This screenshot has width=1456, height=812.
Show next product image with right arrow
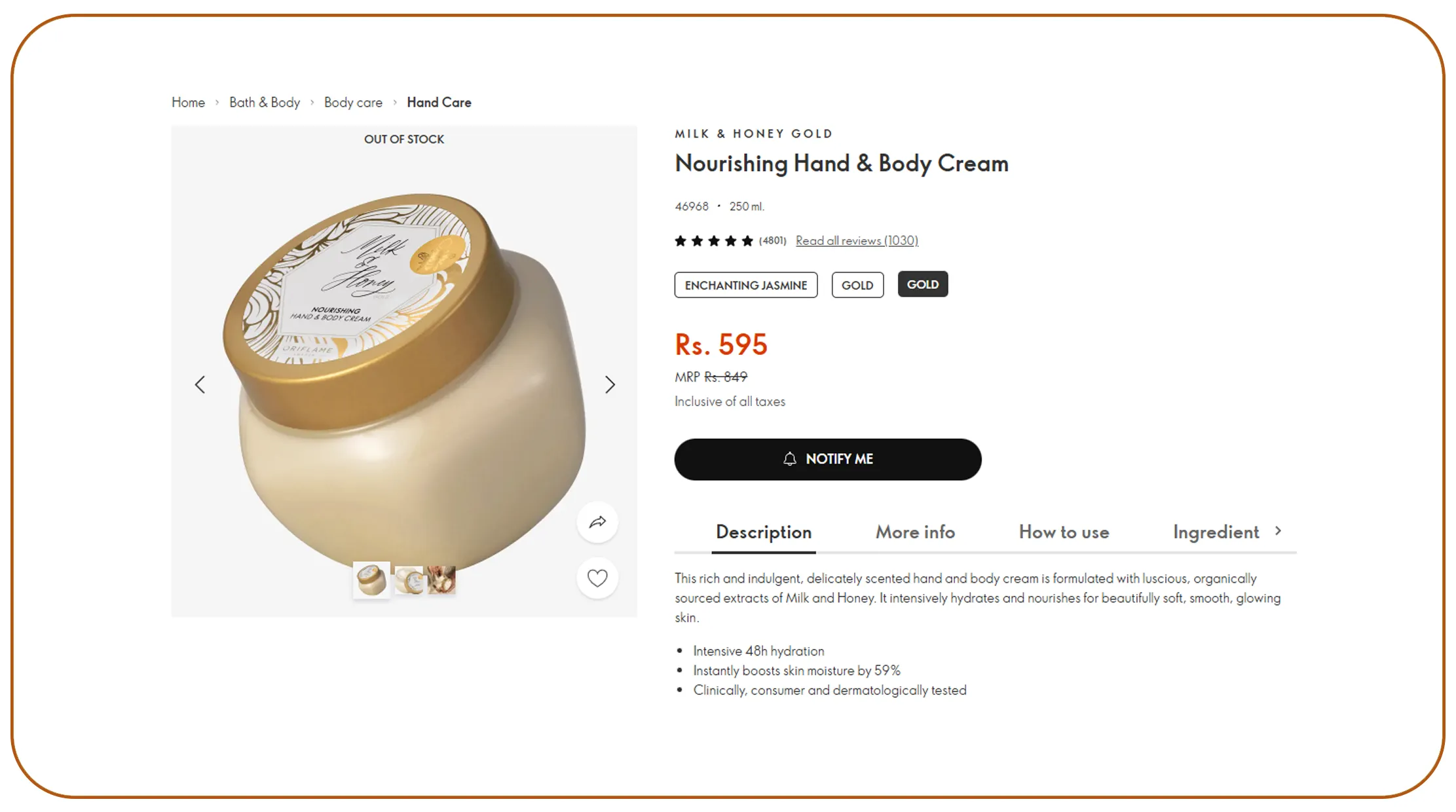pos(610,384)
